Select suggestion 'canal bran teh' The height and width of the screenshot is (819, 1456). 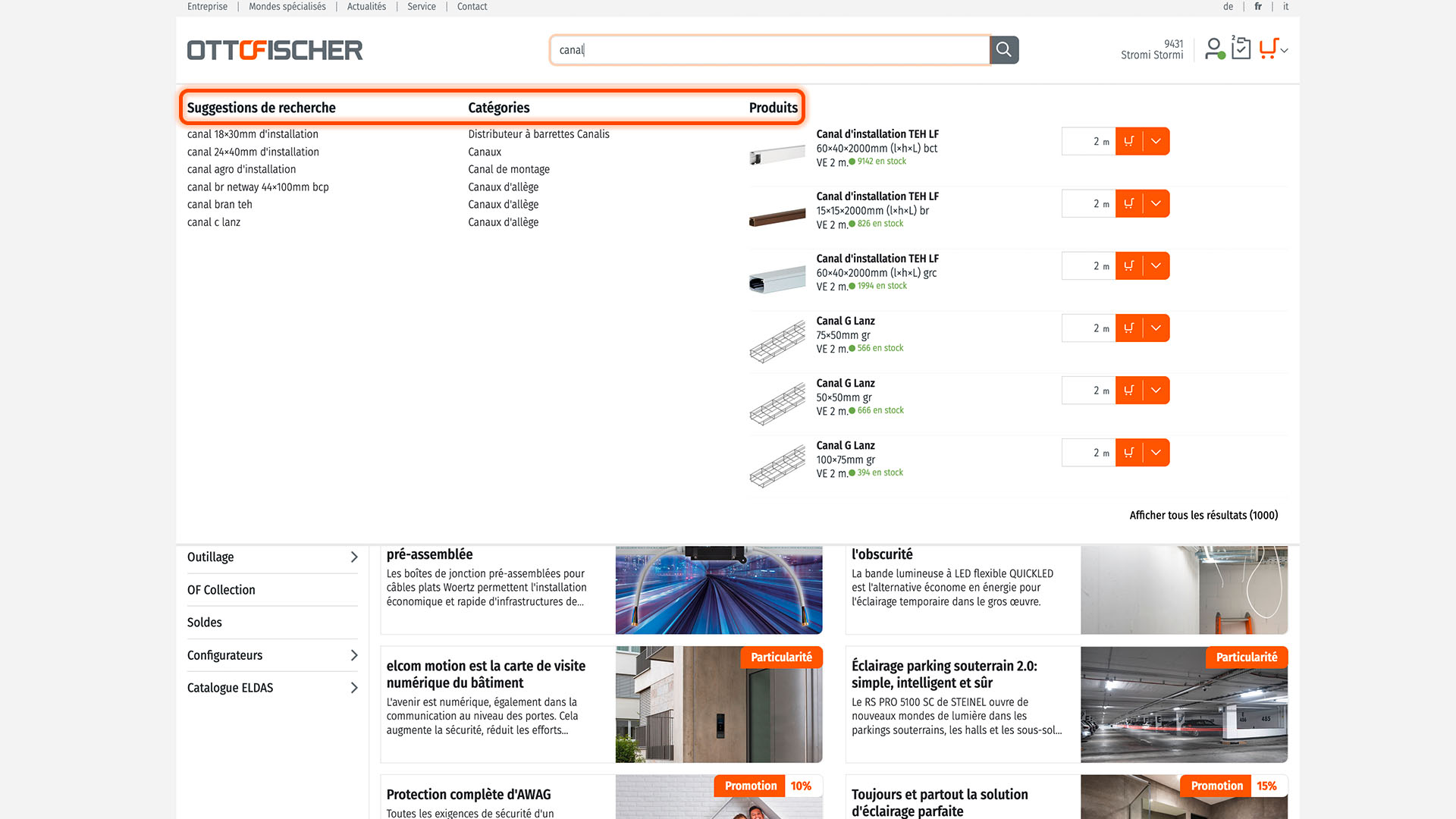point(220,204)
